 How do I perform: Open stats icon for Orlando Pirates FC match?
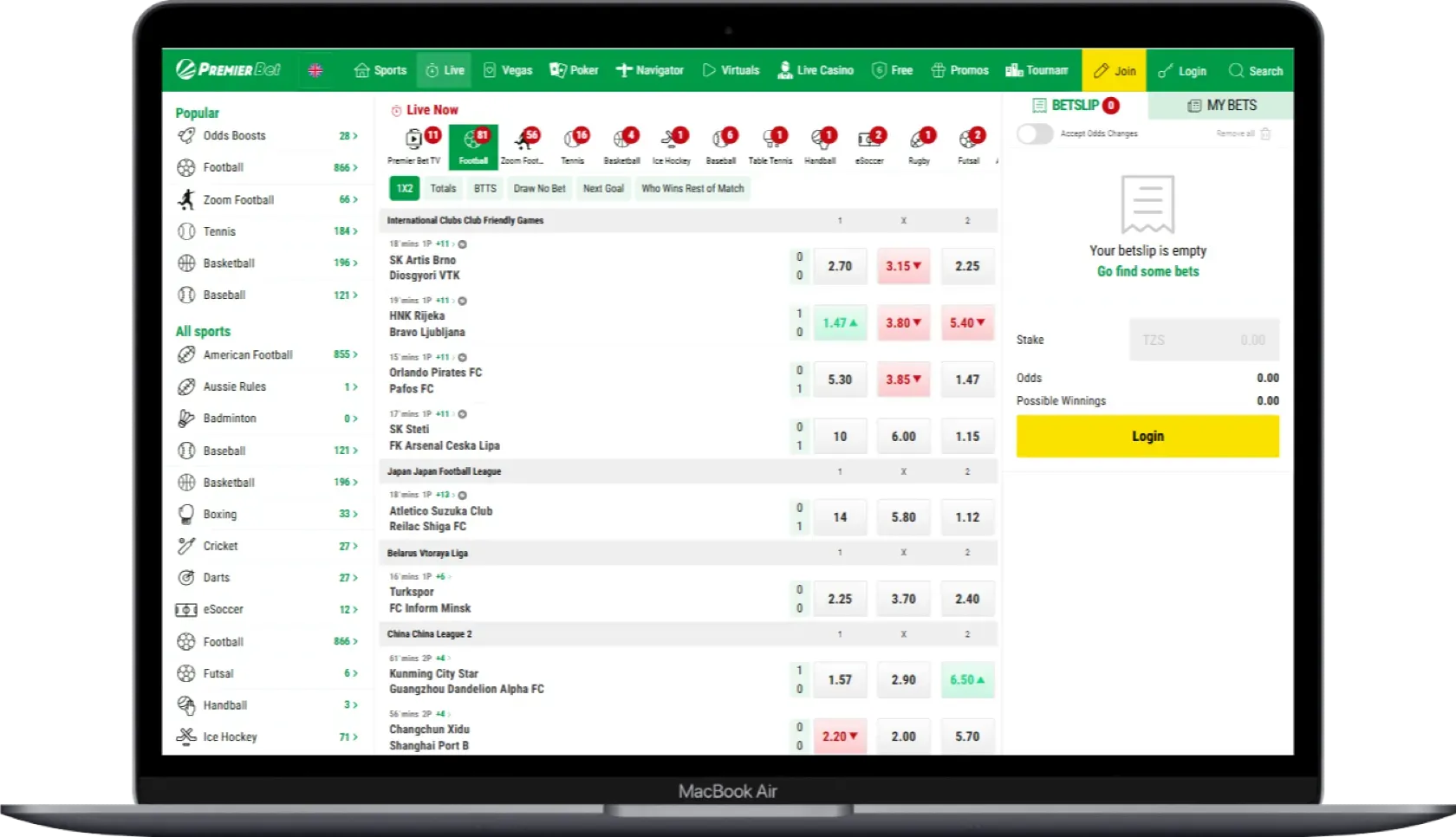(463, 357)
